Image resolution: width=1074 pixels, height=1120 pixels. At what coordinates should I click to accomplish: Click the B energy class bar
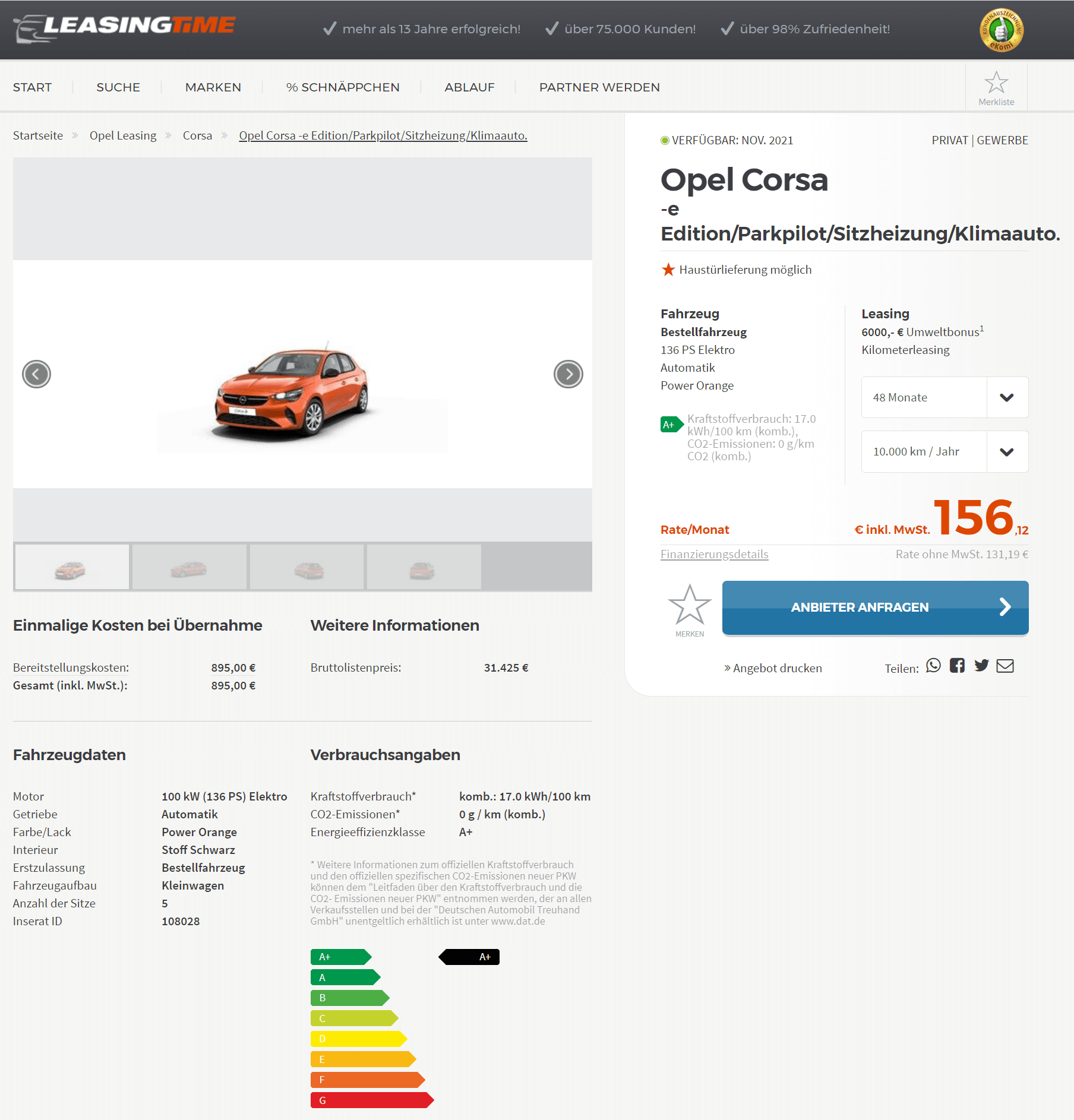tap(350, 998)
